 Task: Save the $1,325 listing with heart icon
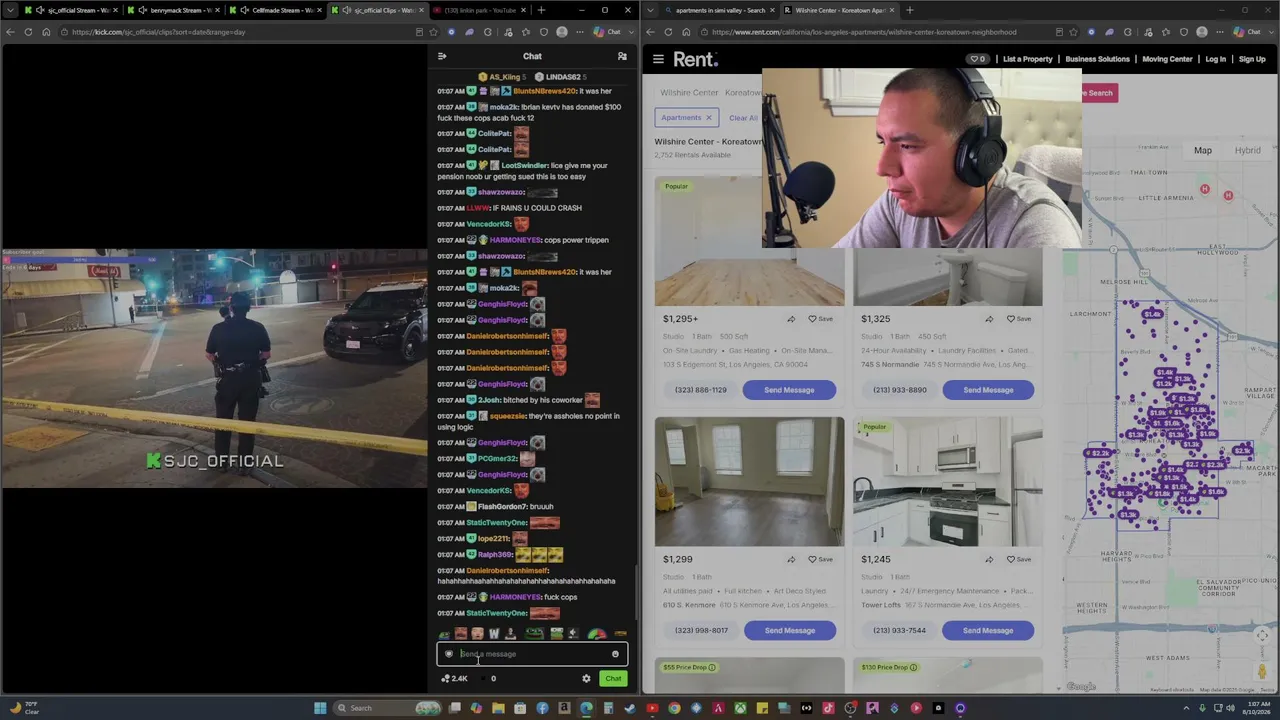point(1018,319)
